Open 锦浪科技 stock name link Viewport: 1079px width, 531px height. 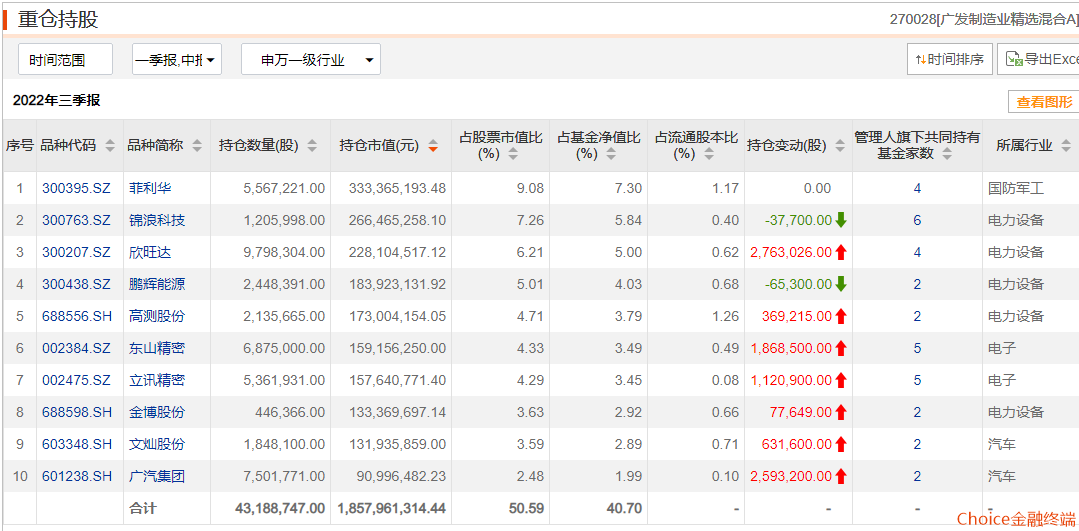157,220
